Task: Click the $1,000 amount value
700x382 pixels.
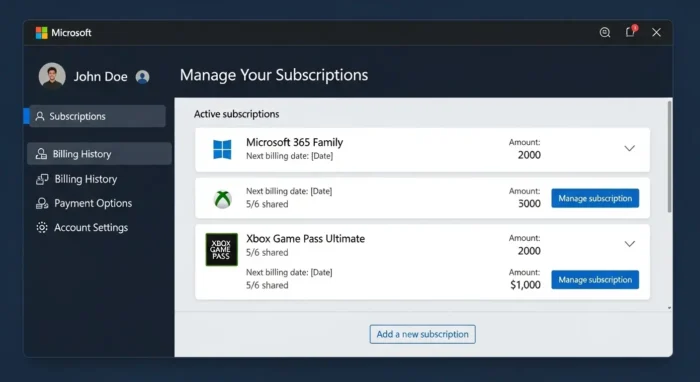Action: coord(525,285)
